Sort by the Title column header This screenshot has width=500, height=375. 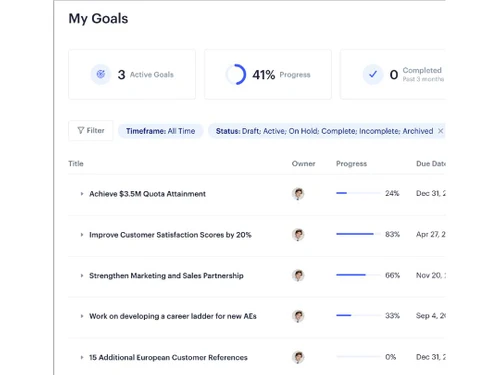[x=76, y=164]
